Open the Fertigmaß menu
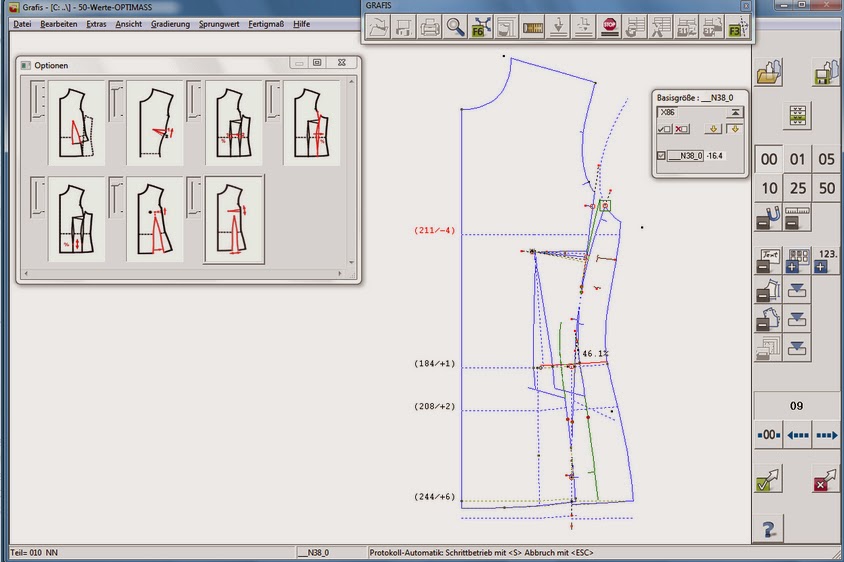 (x=266, y=24)
